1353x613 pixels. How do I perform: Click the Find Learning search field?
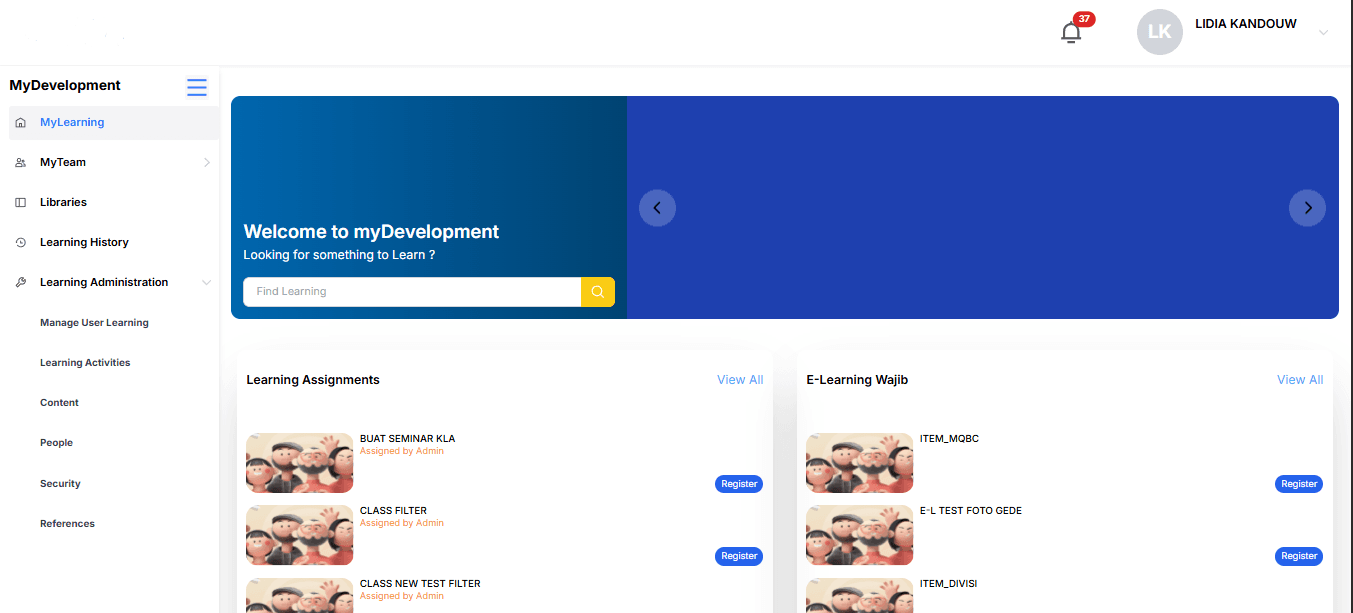click(412, 291)
